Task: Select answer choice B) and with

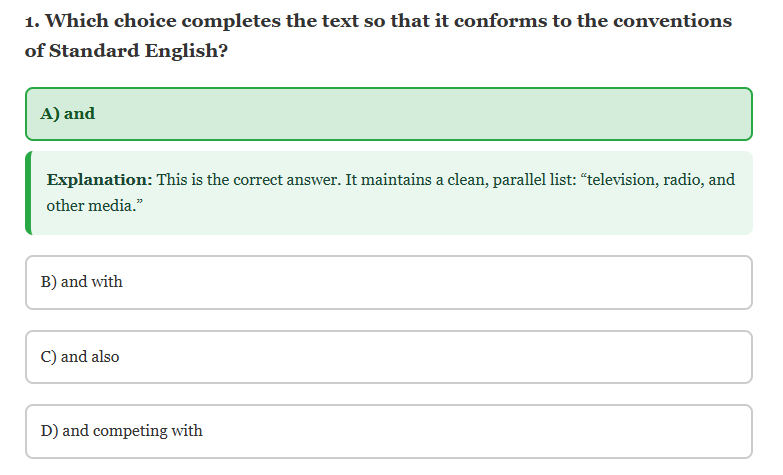Action: [388, 282]
